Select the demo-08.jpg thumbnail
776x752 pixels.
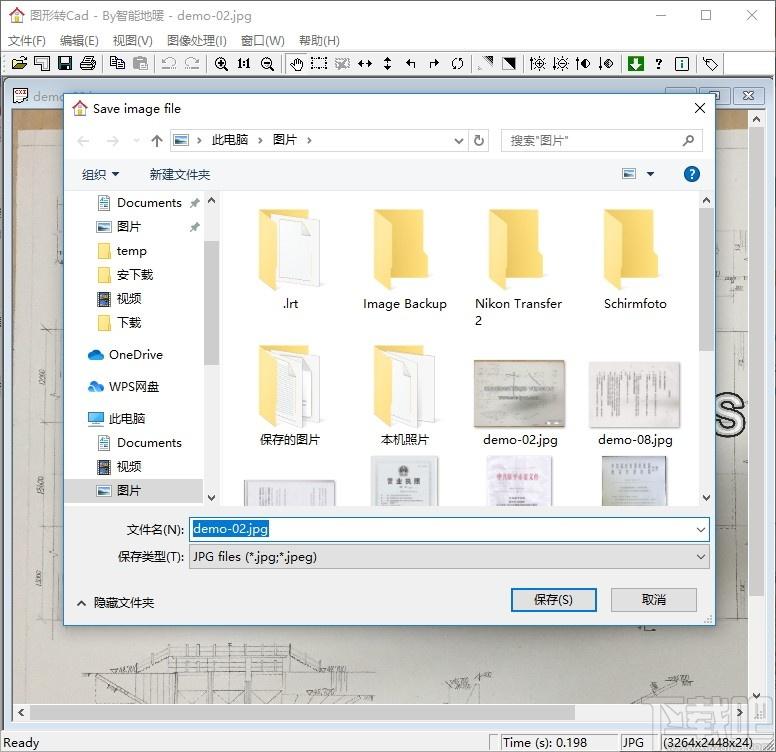(635, 403)
